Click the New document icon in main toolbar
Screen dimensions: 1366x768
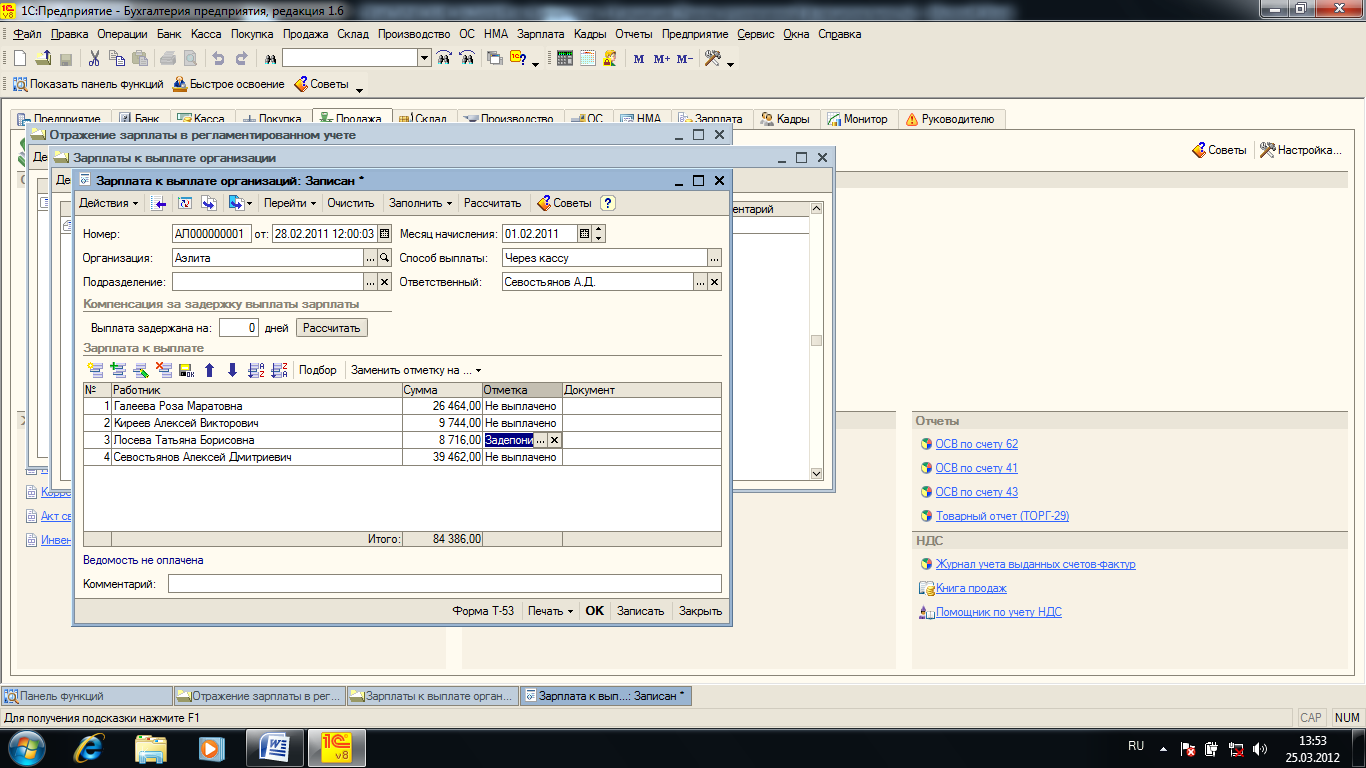[20, 59]
